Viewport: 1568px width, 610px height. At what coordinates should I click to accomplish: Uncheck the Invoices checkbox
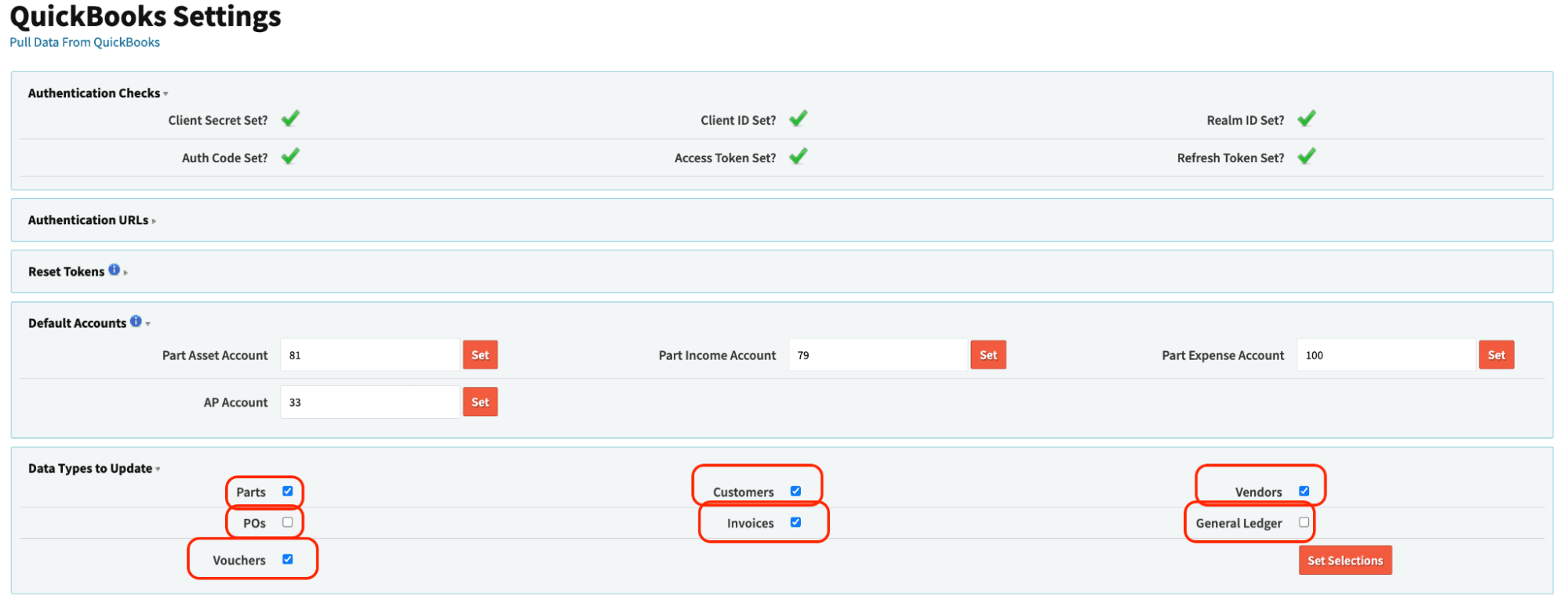[795, 522]
